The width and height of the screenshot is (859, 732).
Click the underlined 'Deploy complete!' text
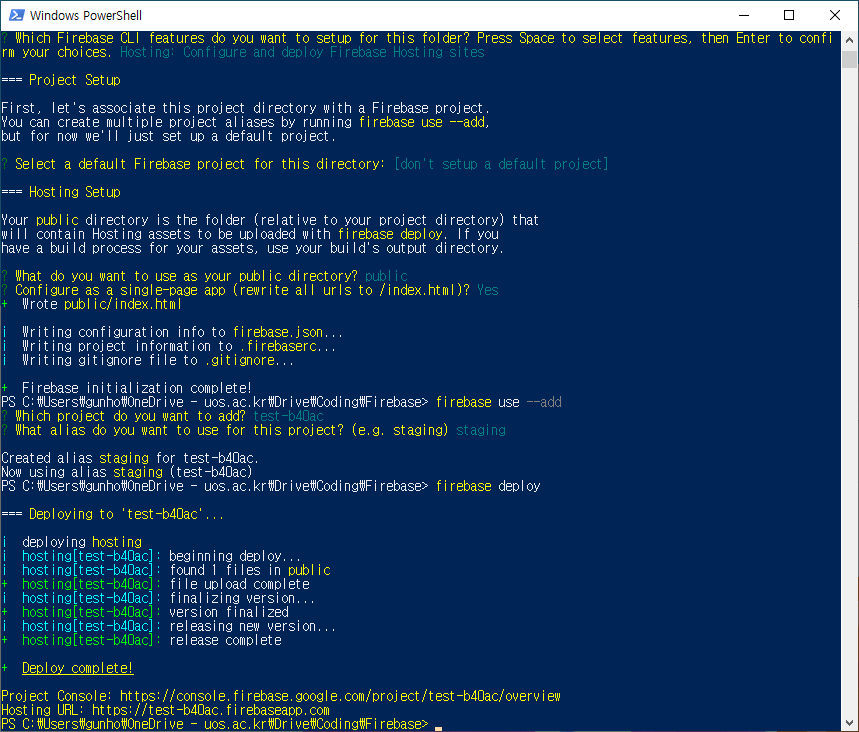pos(77,668)
